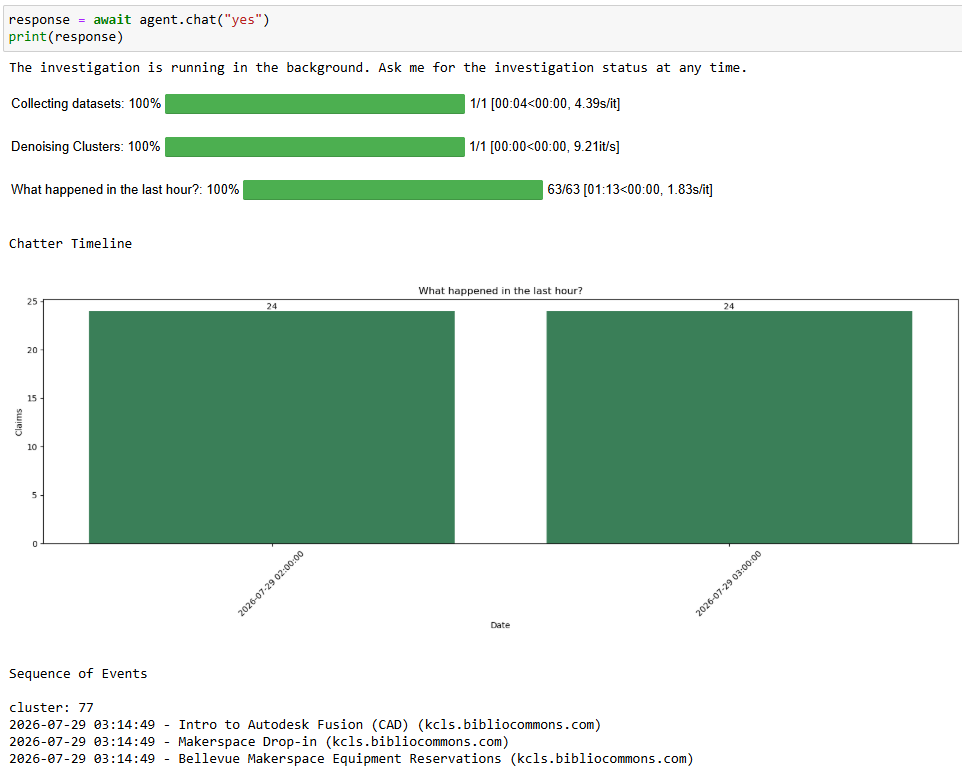The height and width of the screenshot is (767, 962).
Task: Click the code cell input containing agent.chat
Action: pos(481,28)
